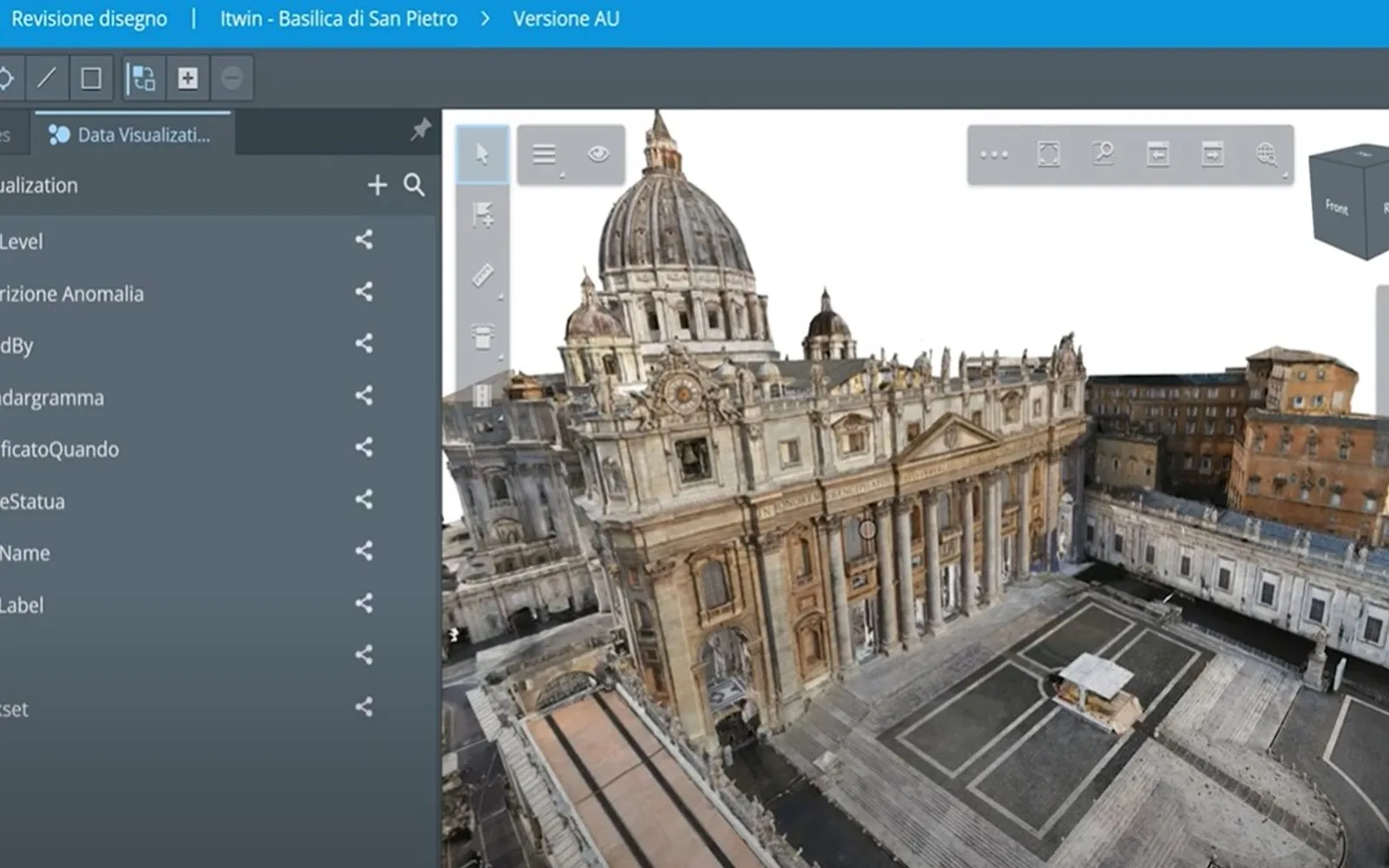This screenshot has width=1389, height=868.
Task: Select the section clipping tool
Action: pyautogui.click(x=483, y=336)
